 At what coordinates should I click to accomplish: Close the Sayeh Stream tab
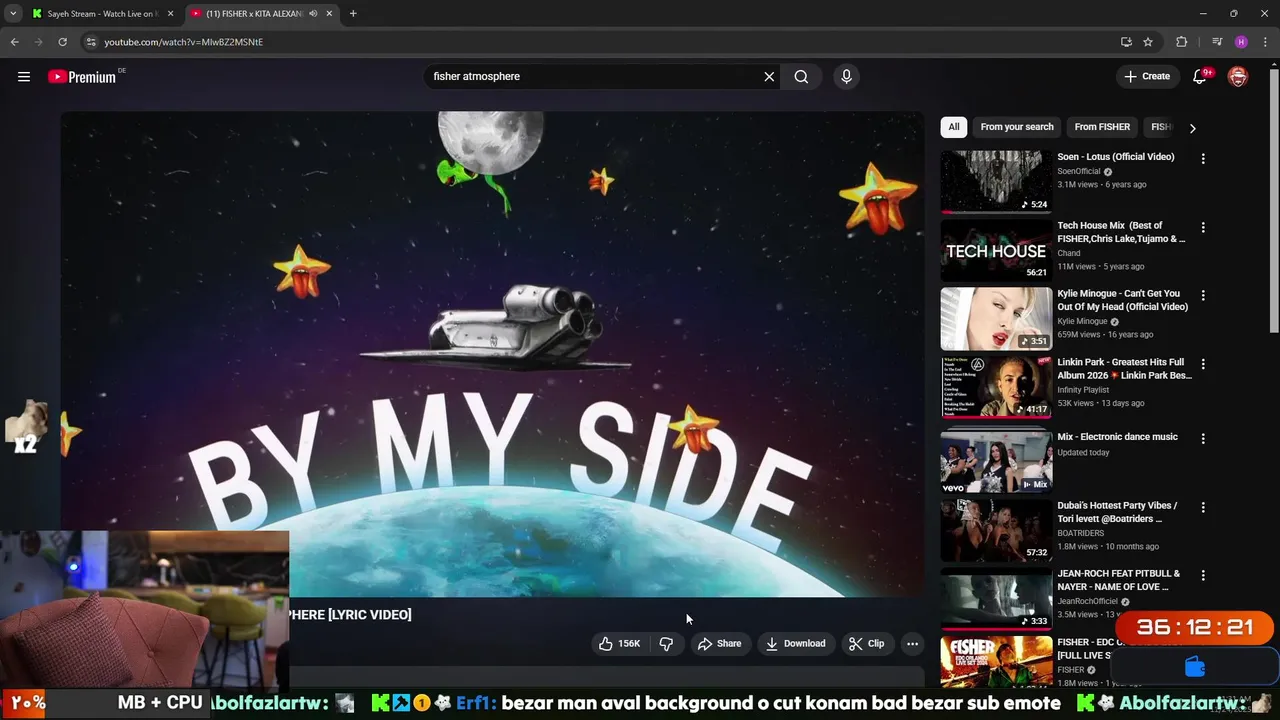170,14
